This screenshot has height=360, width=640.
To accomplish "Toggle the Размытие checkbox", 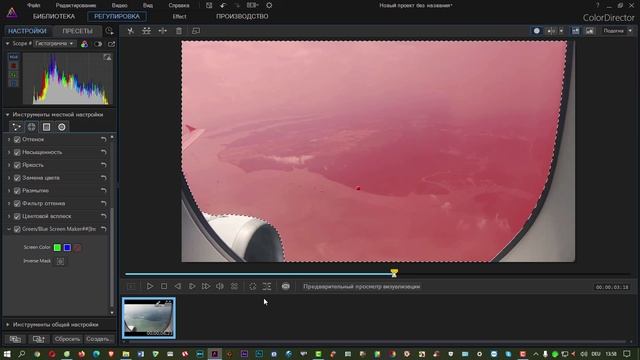I will pos(17,191).
